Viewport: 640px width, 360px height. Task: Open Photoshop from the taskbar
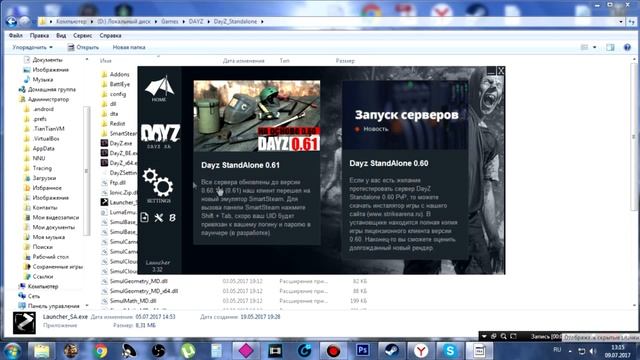tap(362, 351)
